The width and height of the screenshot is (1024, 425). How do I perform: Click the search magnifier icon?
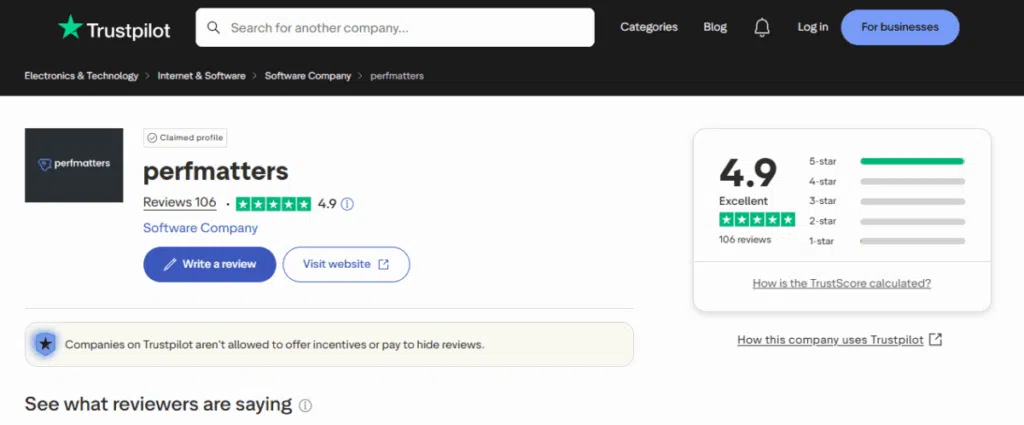pos(213,27)
